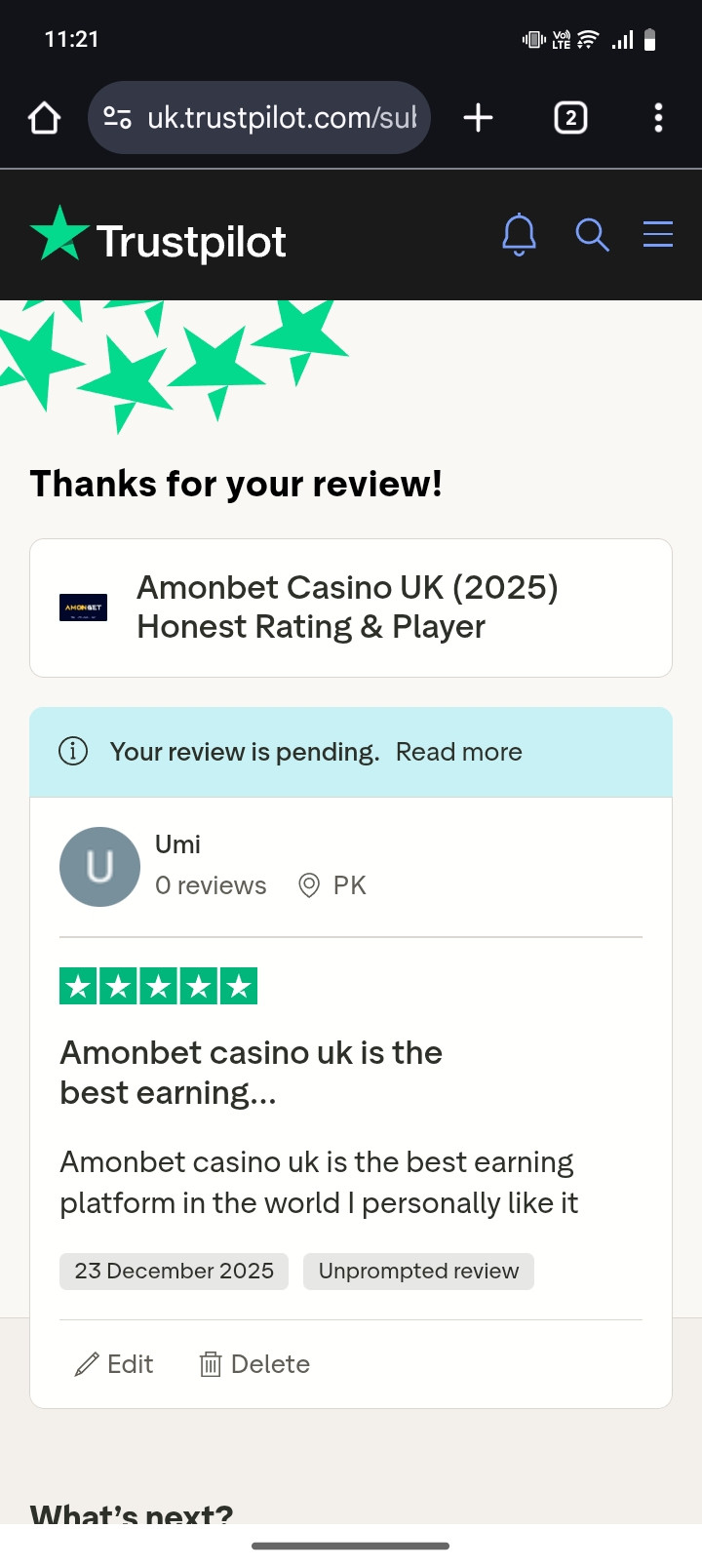Delete the submitted review

tap(255, 1364)
